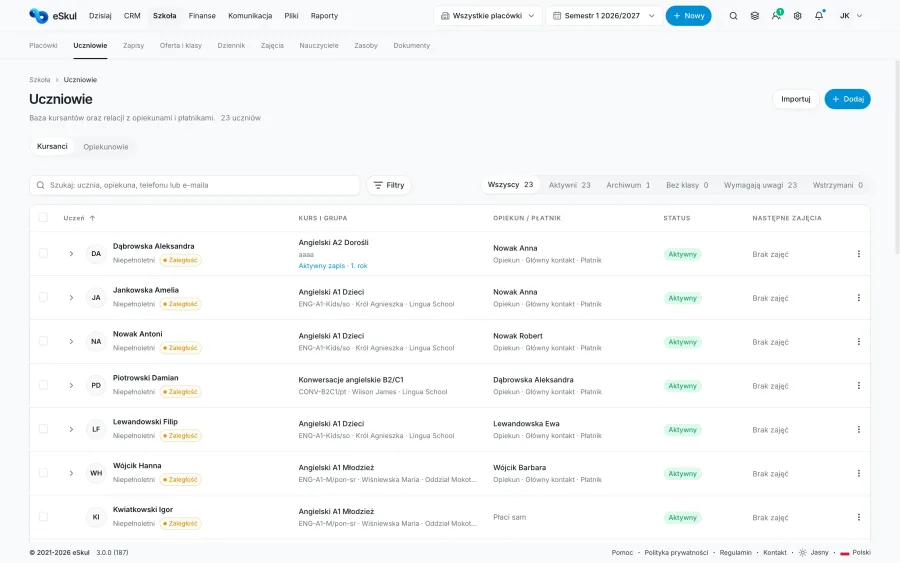The height and width of the screenshot is (563, 900).
Task: Open the Pomoc footer link
Action: (622, 553)
